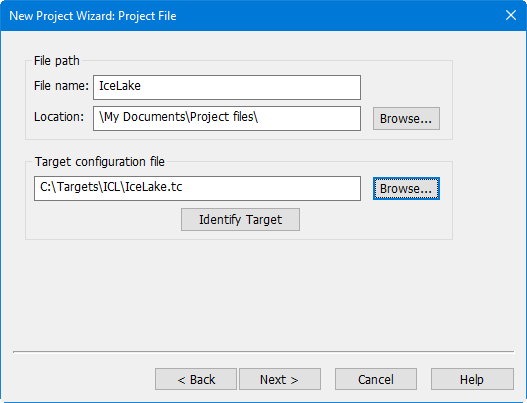Go to previous step with Back
The width and height of the screenshot is (527, 403).
click(x=196, y=379)
